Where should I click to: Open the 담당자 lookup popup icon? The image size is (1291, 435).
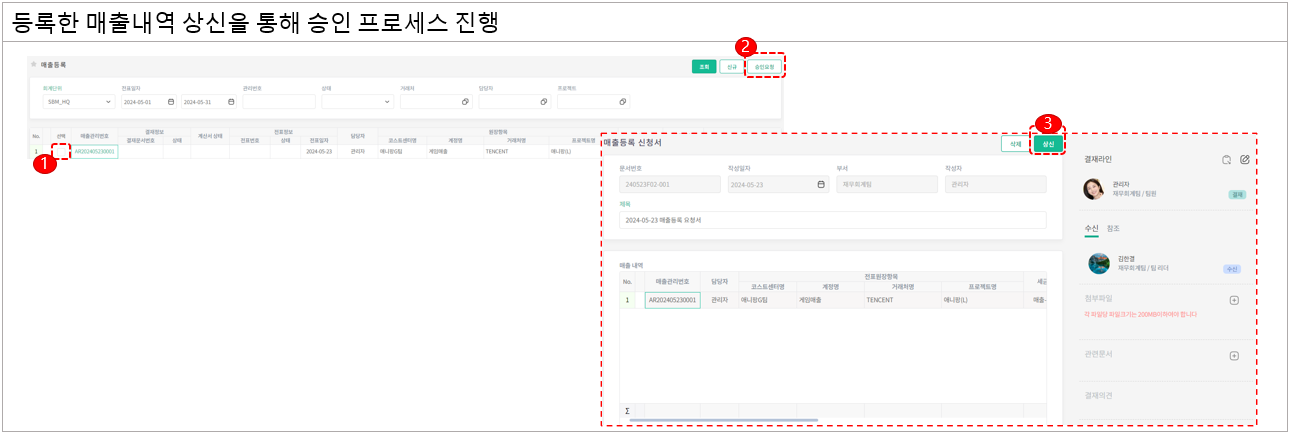coord(544,102)
